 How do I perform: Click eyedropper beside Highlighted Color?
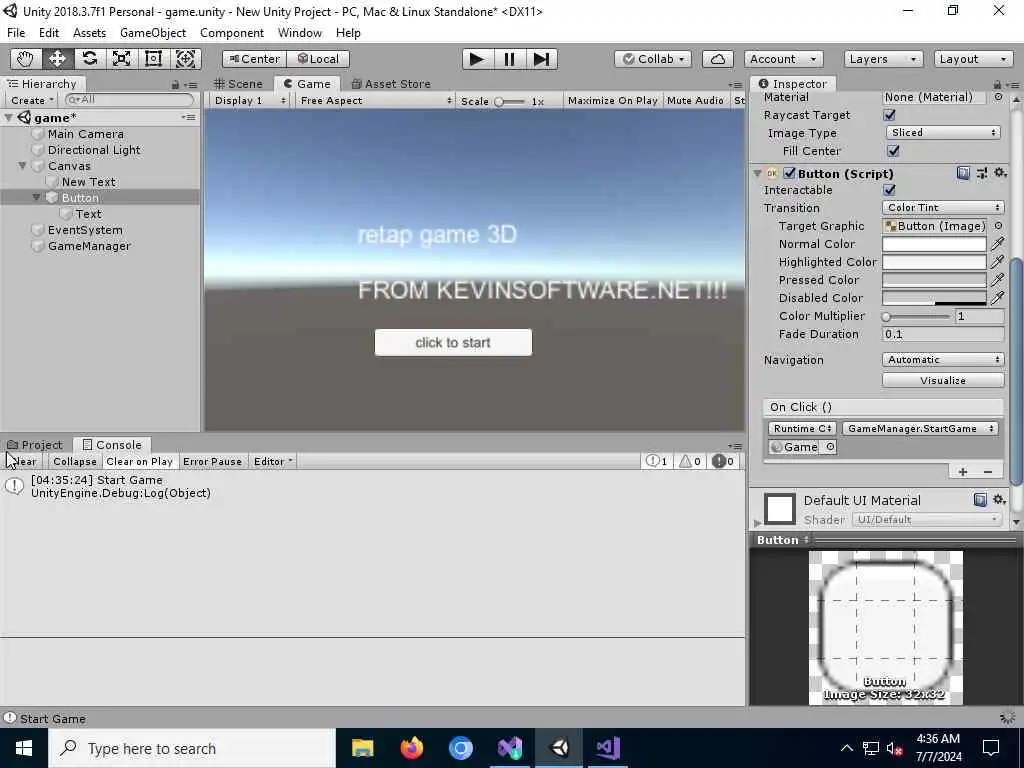point(997,262)
